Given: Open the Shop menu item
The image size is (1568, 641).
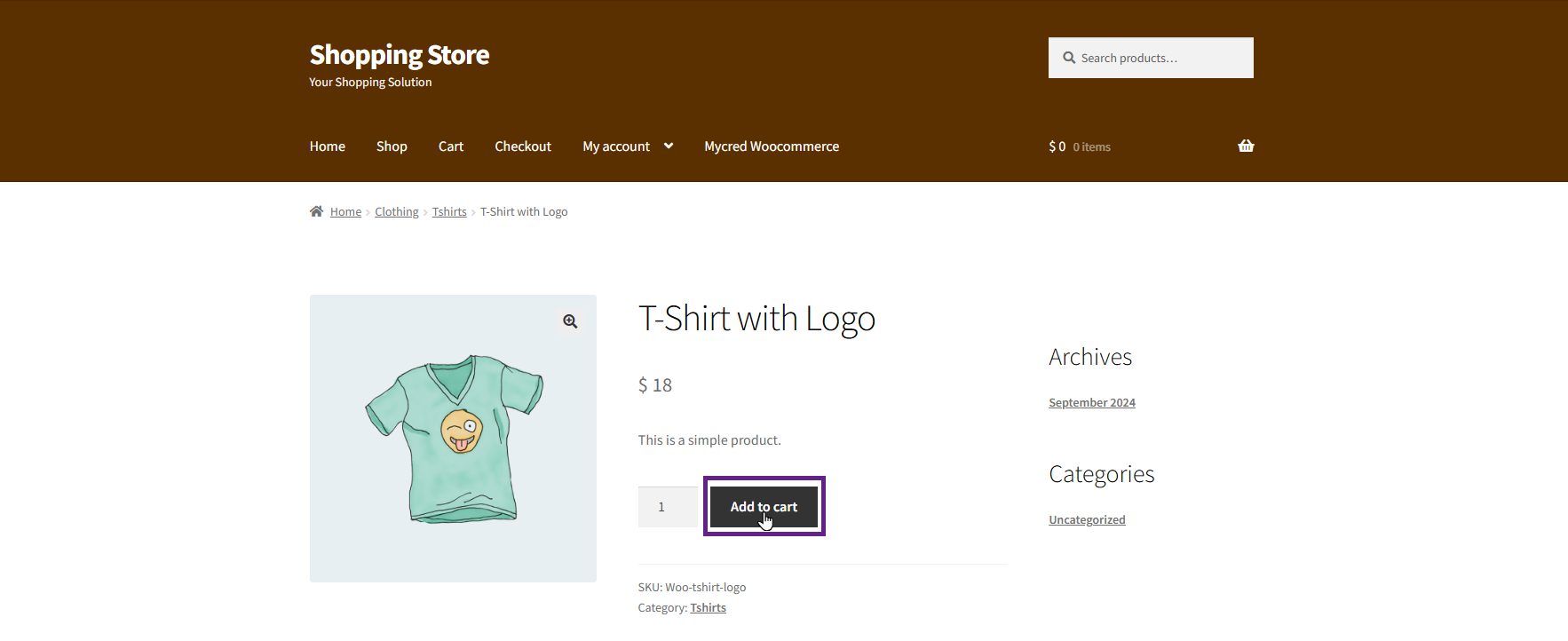Looking at the screenshot, I should coord(392,146).
